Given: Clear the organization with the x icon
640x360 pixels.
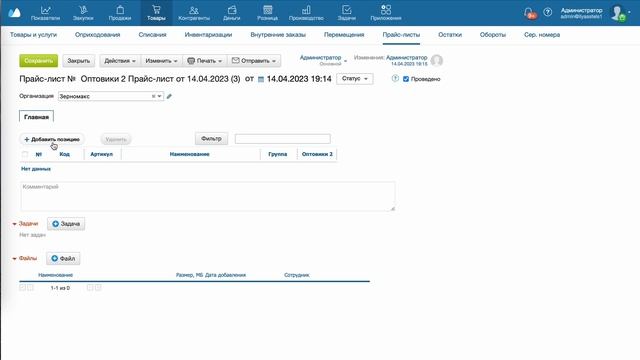Looking at the screenshot, I should (153, 96).
